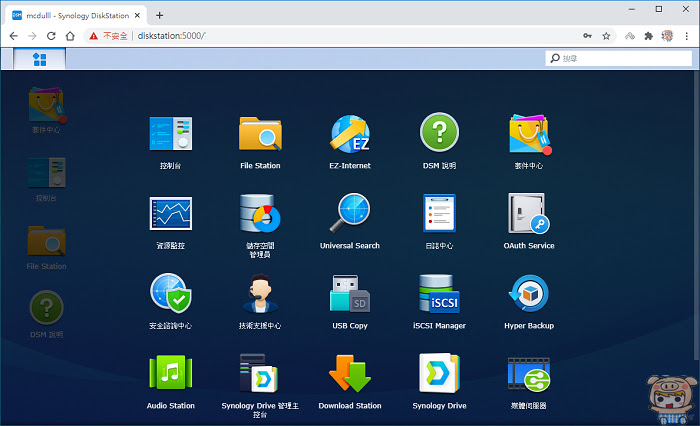Focus the DSM app search field
Screen dimensions: 700x426
coord(618,58)
